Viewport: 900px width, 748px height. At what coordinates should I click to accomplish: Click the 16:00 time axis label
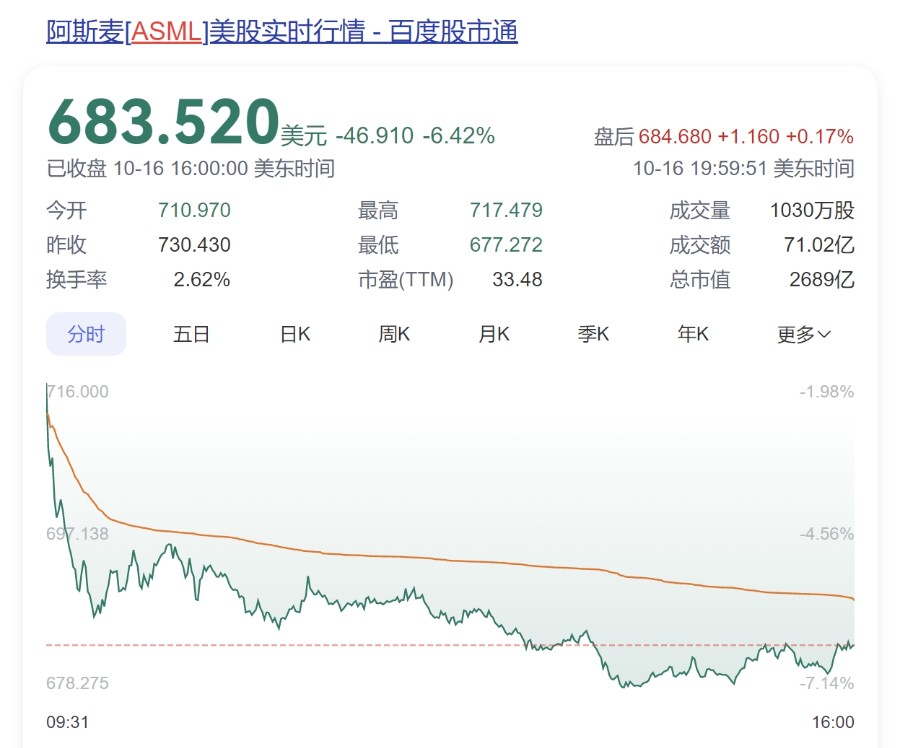[x=833, y=722]
